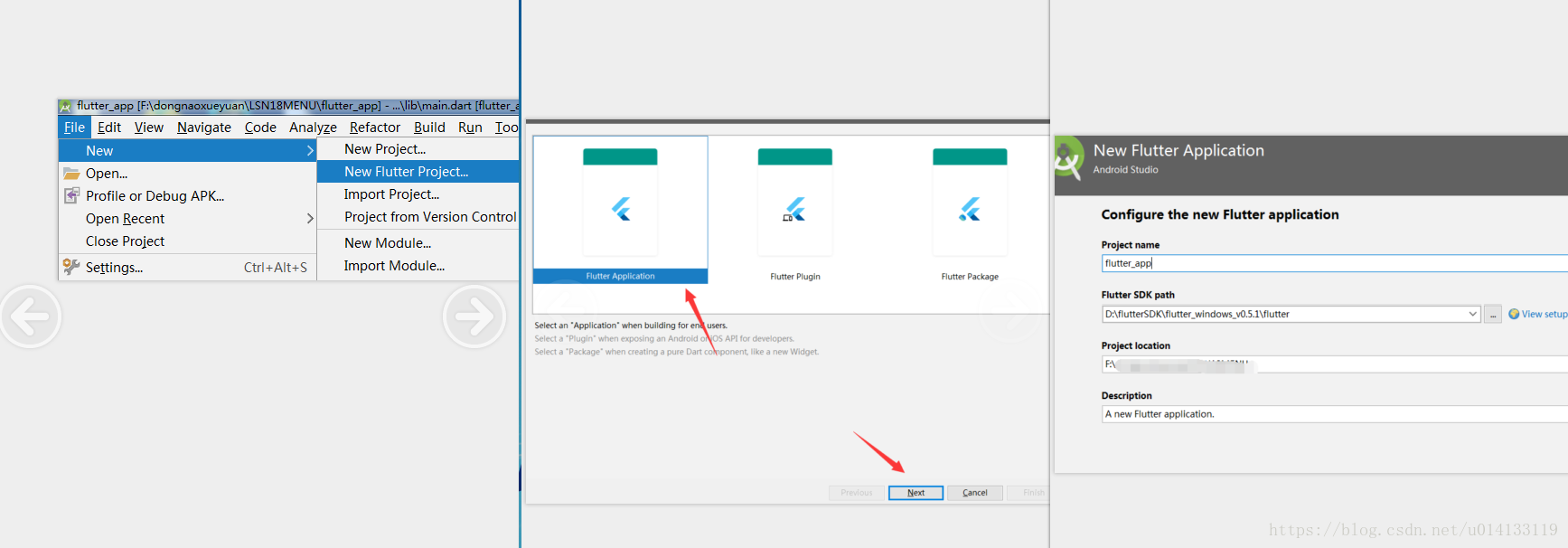Viewport: 1568px width, 548px height.
Task: Select New Flutter Project... in submenu
Action: coord(418,172)
